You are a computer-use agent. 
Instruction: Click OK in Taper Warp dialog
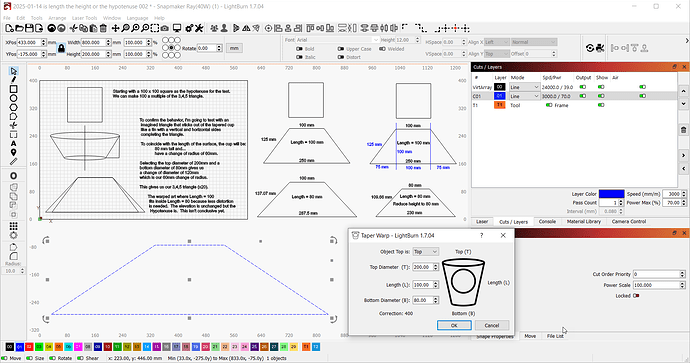click(x=454, y=326)
